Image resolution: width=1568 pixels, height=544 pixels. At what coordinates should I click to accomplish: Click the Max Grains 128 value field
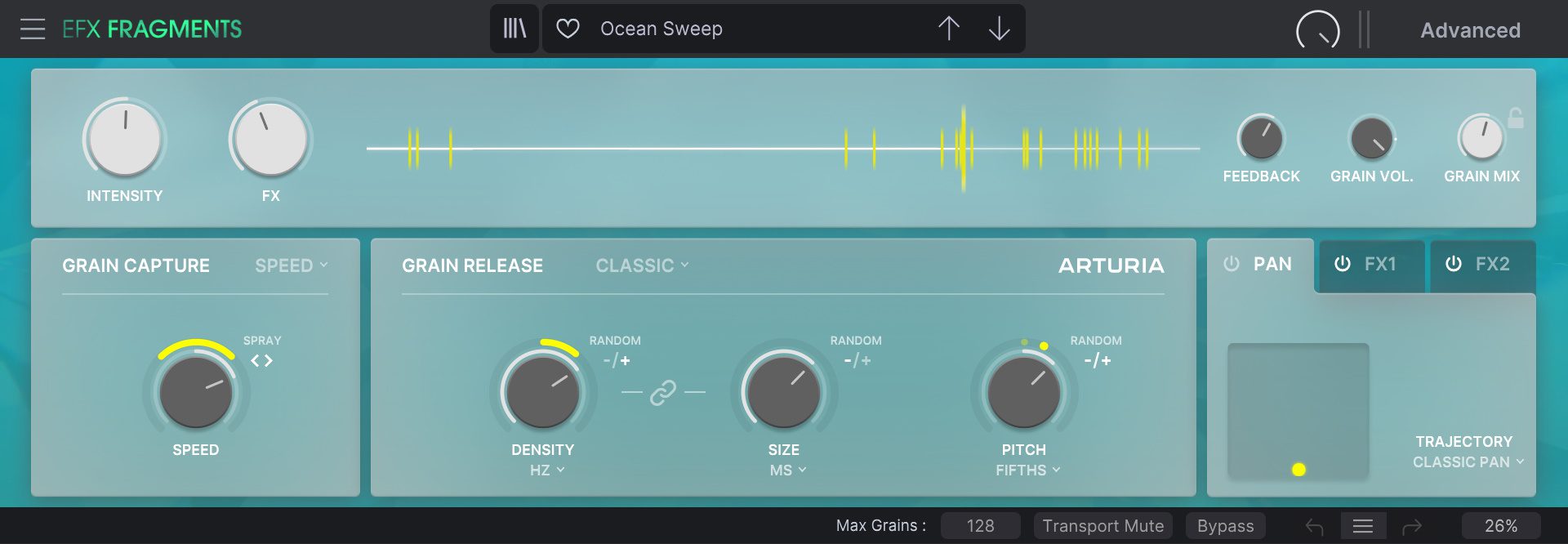(980, 526)
